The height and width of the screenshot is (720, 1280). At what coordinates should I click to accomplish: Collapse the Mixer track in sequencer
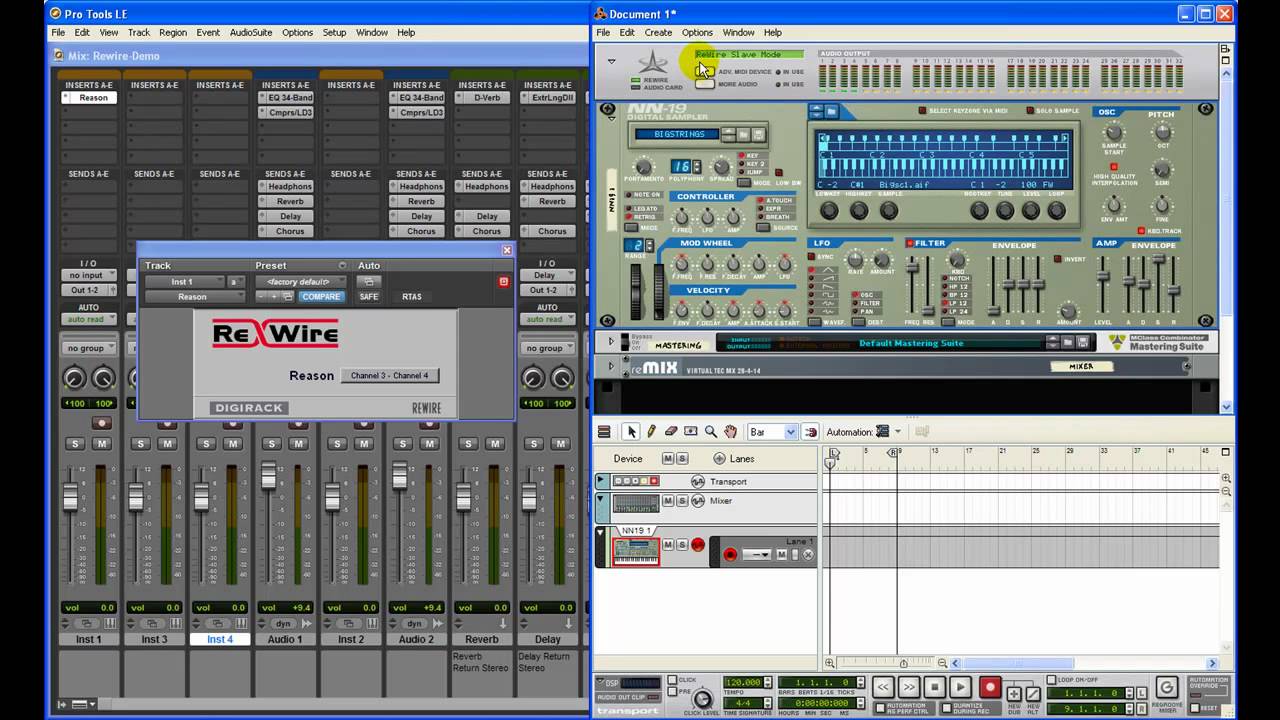pos(601,500)
